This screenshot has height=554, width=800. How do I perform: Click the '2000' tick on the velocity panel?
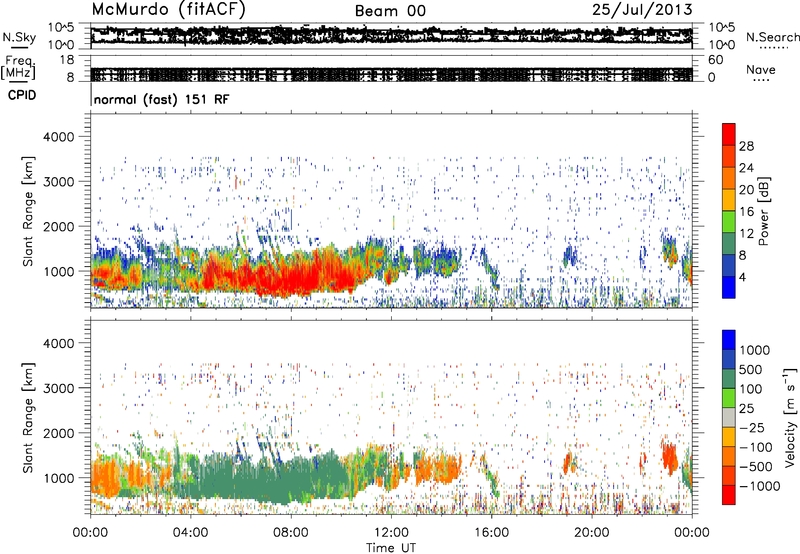59,433
